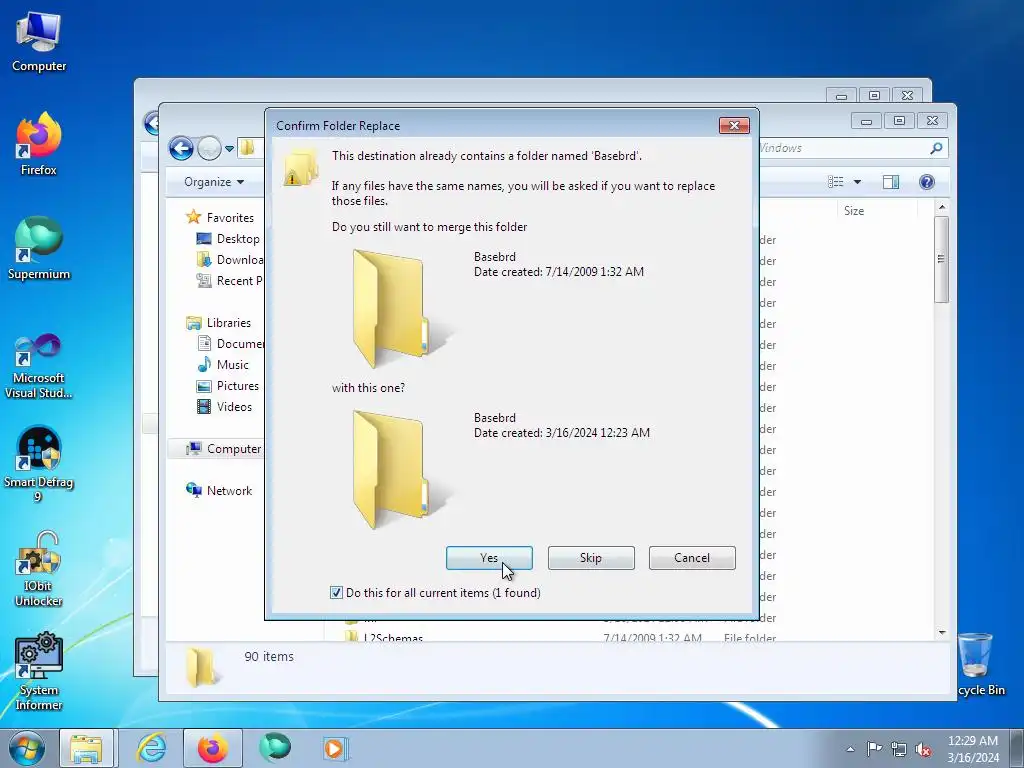Open Explorer help button
The height and width of the screenshot is (768, 1024).
click(927, 182)
